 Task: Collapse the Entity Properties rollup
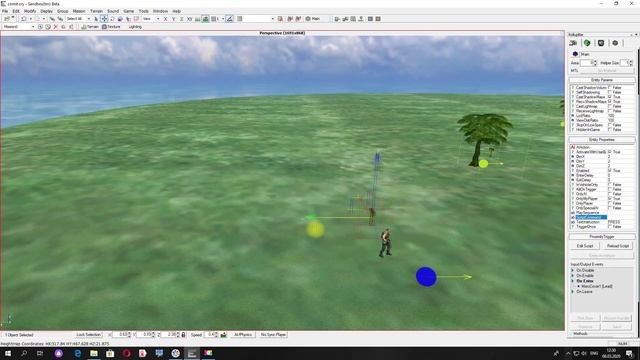(x=602, y=140)
